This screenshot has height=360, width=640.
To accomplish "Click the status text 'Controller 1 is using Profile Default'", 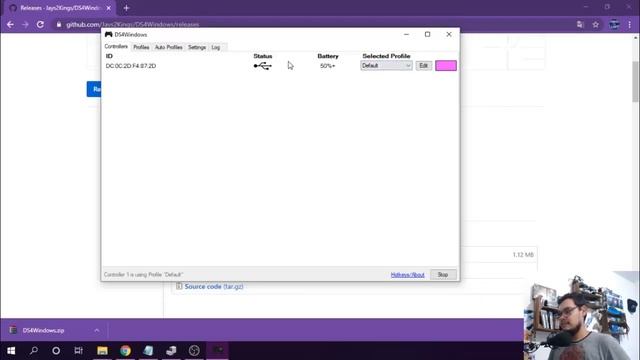I will (x=144, y=275).
